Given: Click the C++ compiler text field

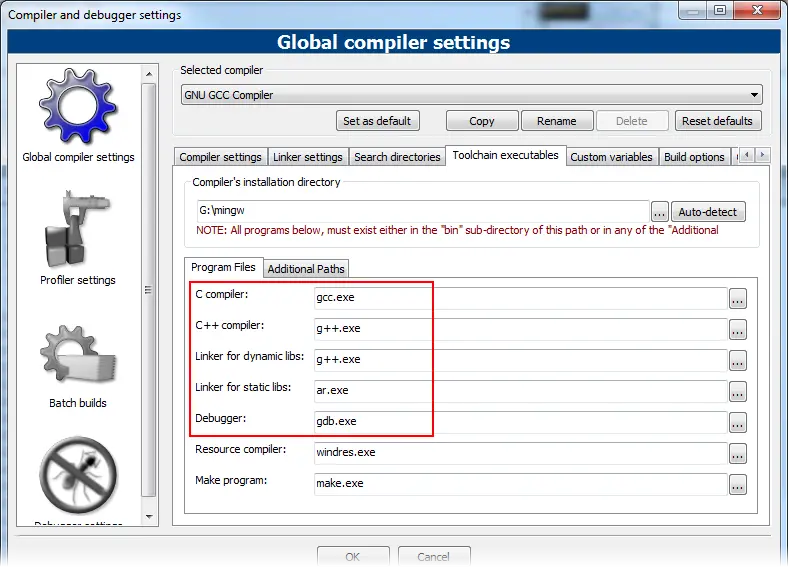Looking at the screenshot, I should click(x=520, y=329).
